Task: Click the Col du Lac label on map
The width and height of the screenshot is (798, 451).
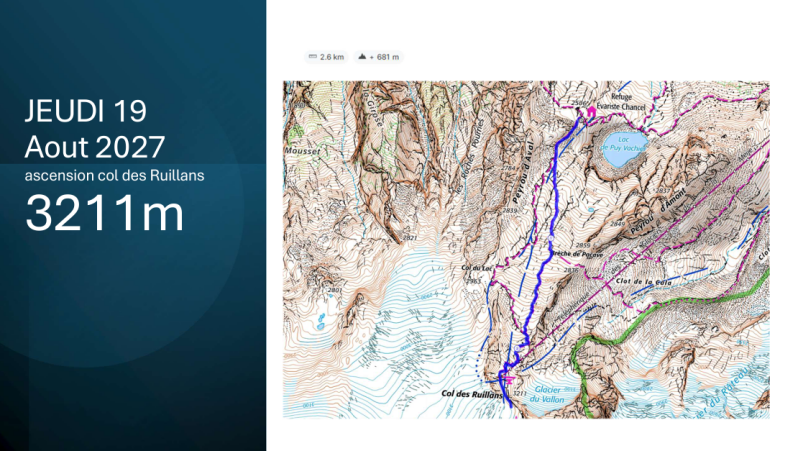Action: (x=477, y=268)
